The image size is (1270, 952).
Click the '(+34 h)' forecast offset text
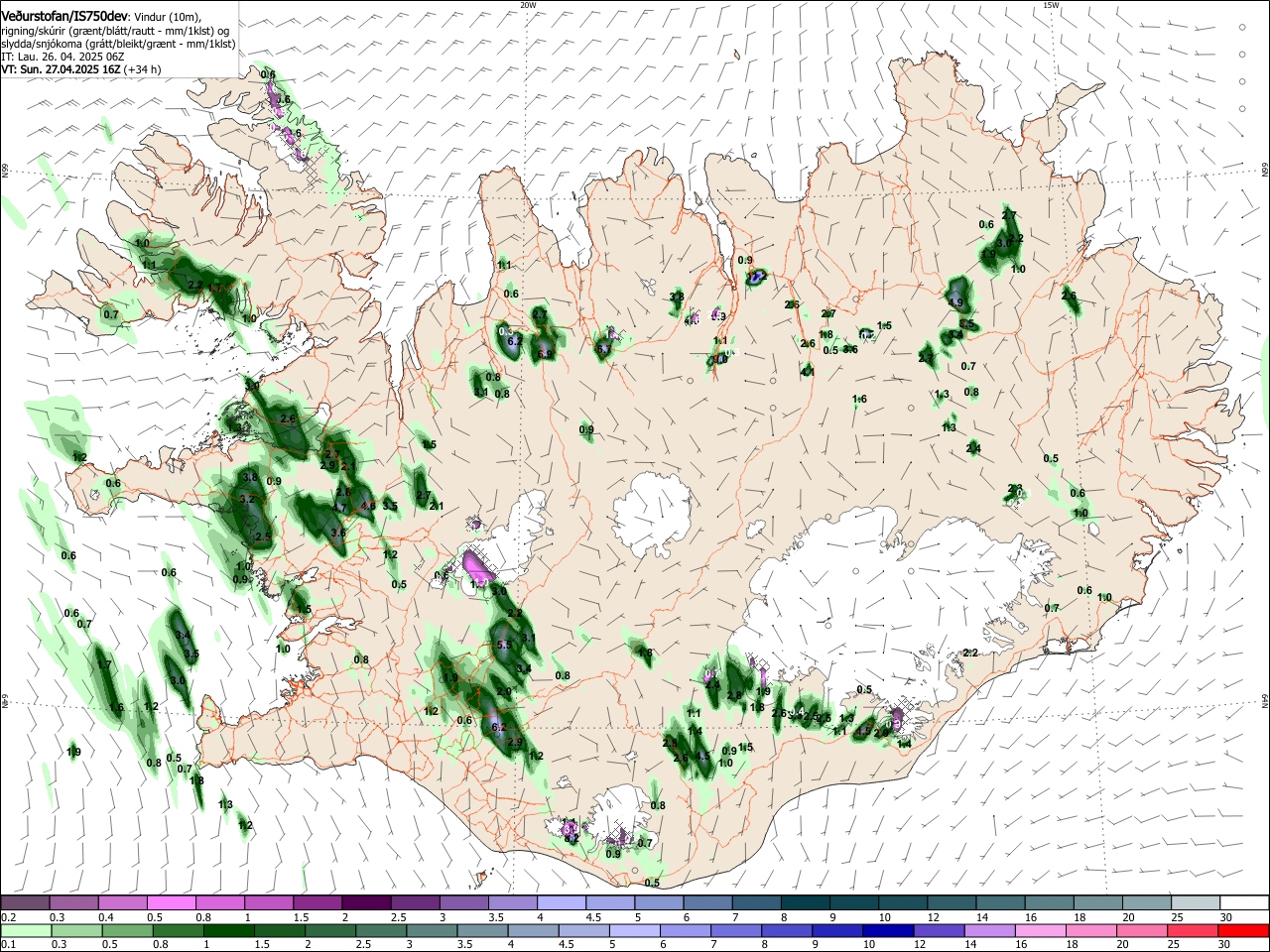point(143,69)
